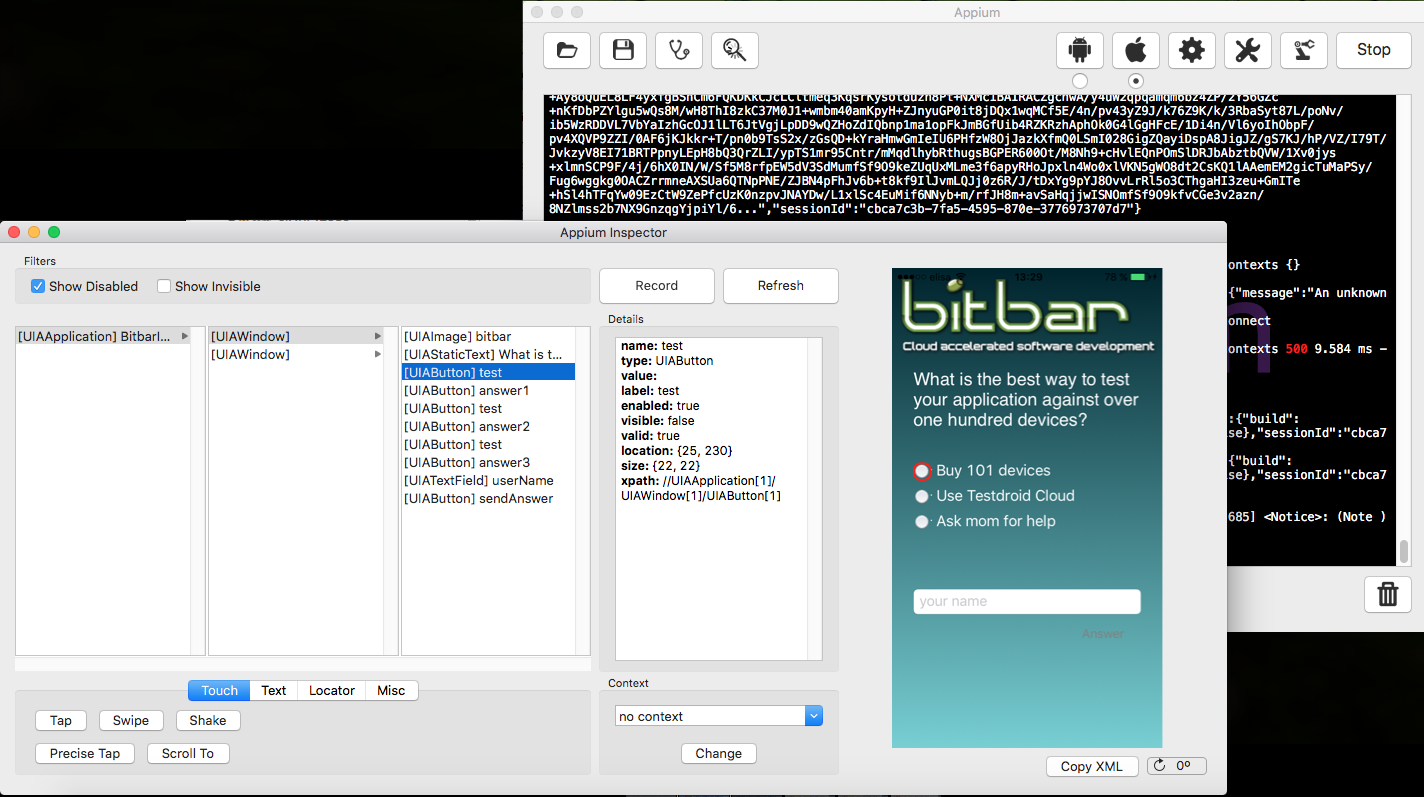Select Use Testdroid Cloud radio option
1424x797 pixels.
click(922, 496)
